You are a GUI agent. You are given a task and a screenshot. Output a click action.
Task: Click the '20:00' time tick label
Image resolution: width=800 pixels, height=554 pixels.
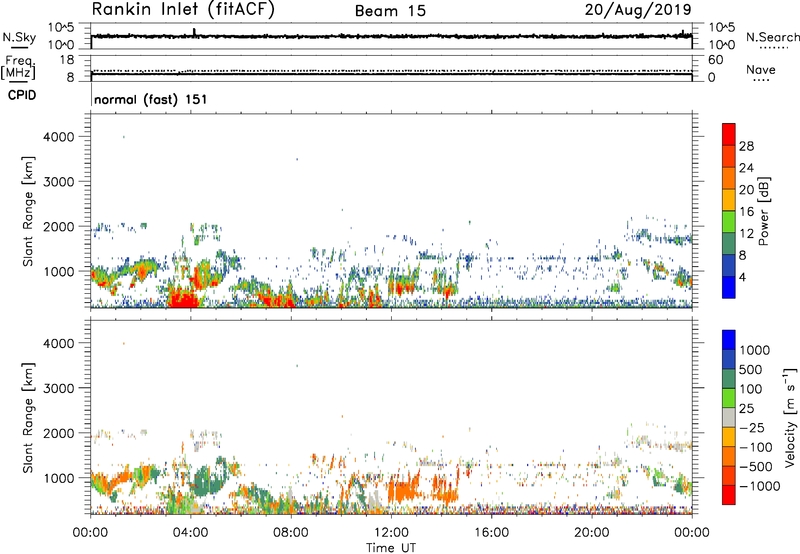(x=591, y=533)
